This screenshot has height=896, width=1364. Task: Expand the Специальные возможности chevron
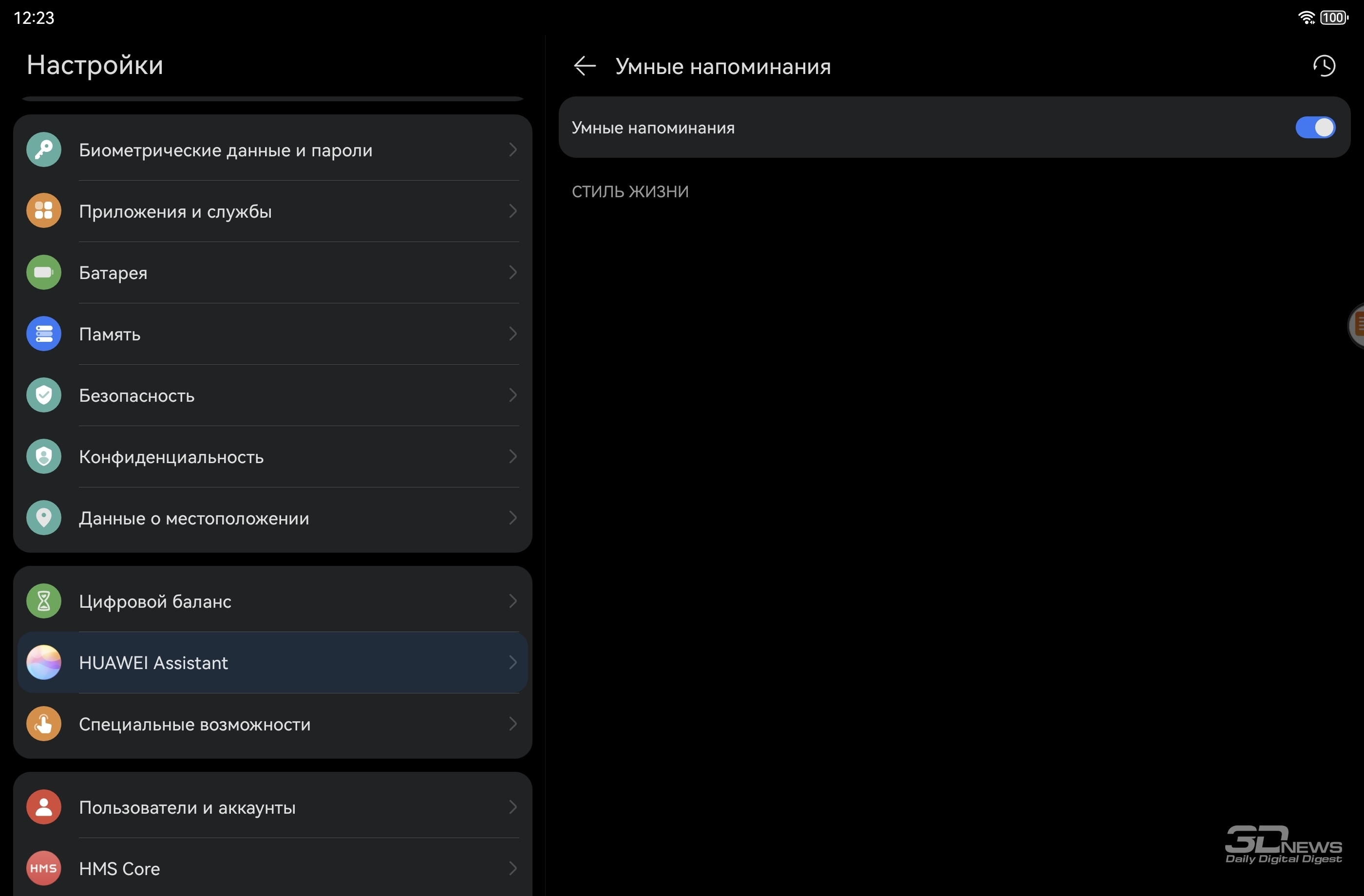pos(513,724)
